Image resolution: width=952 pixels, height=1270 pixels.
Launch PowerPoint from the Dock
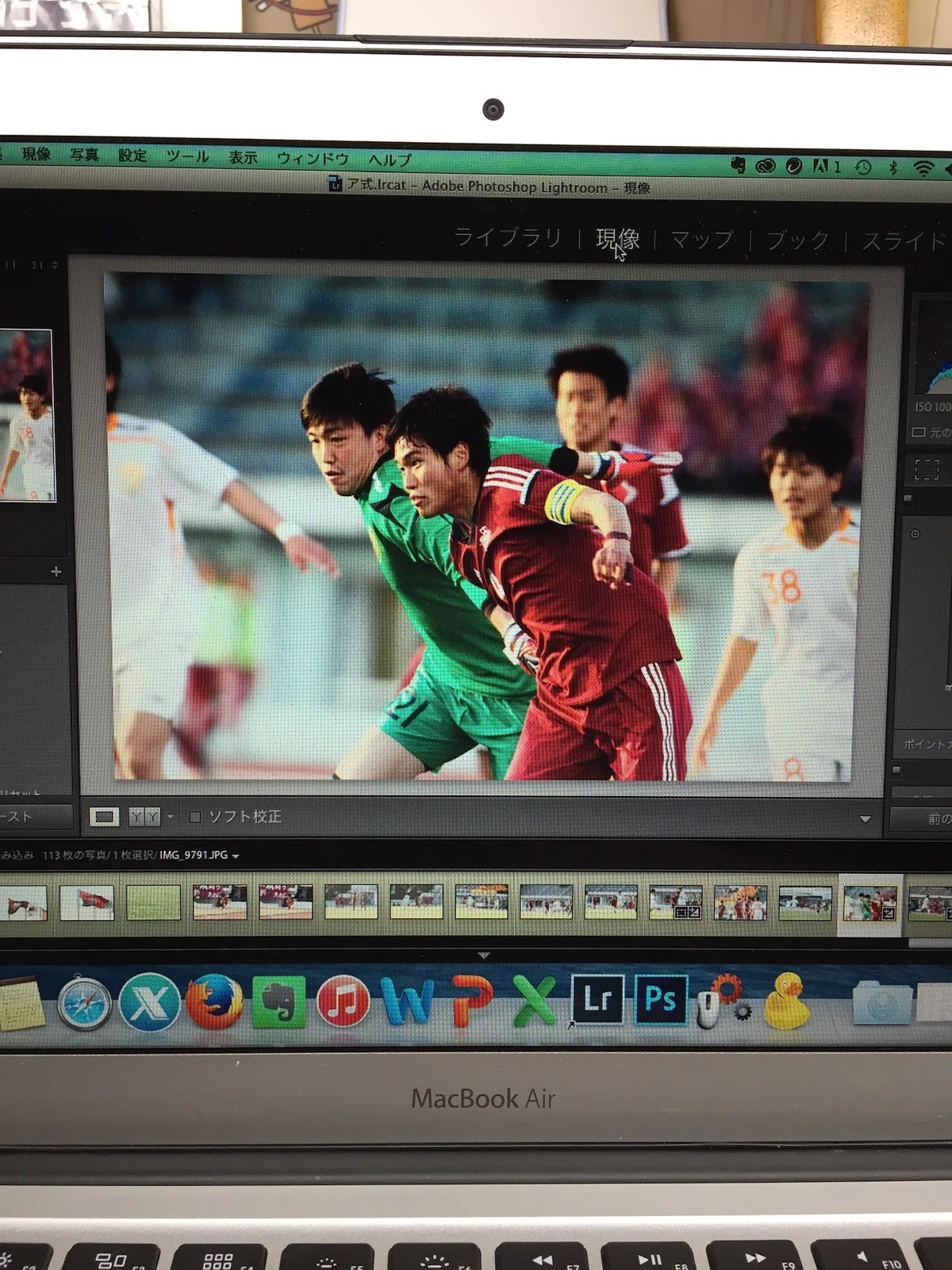[x=471, y=1000]
